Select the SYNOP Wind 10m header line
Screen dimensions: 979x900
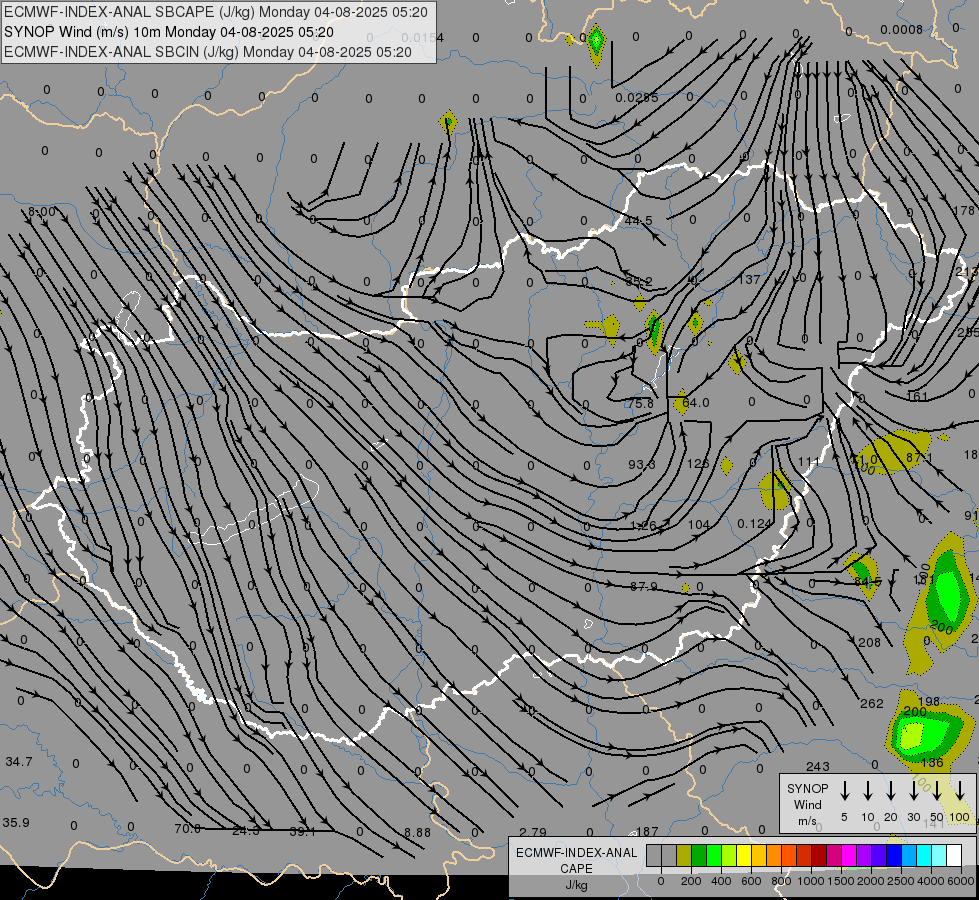169,32
